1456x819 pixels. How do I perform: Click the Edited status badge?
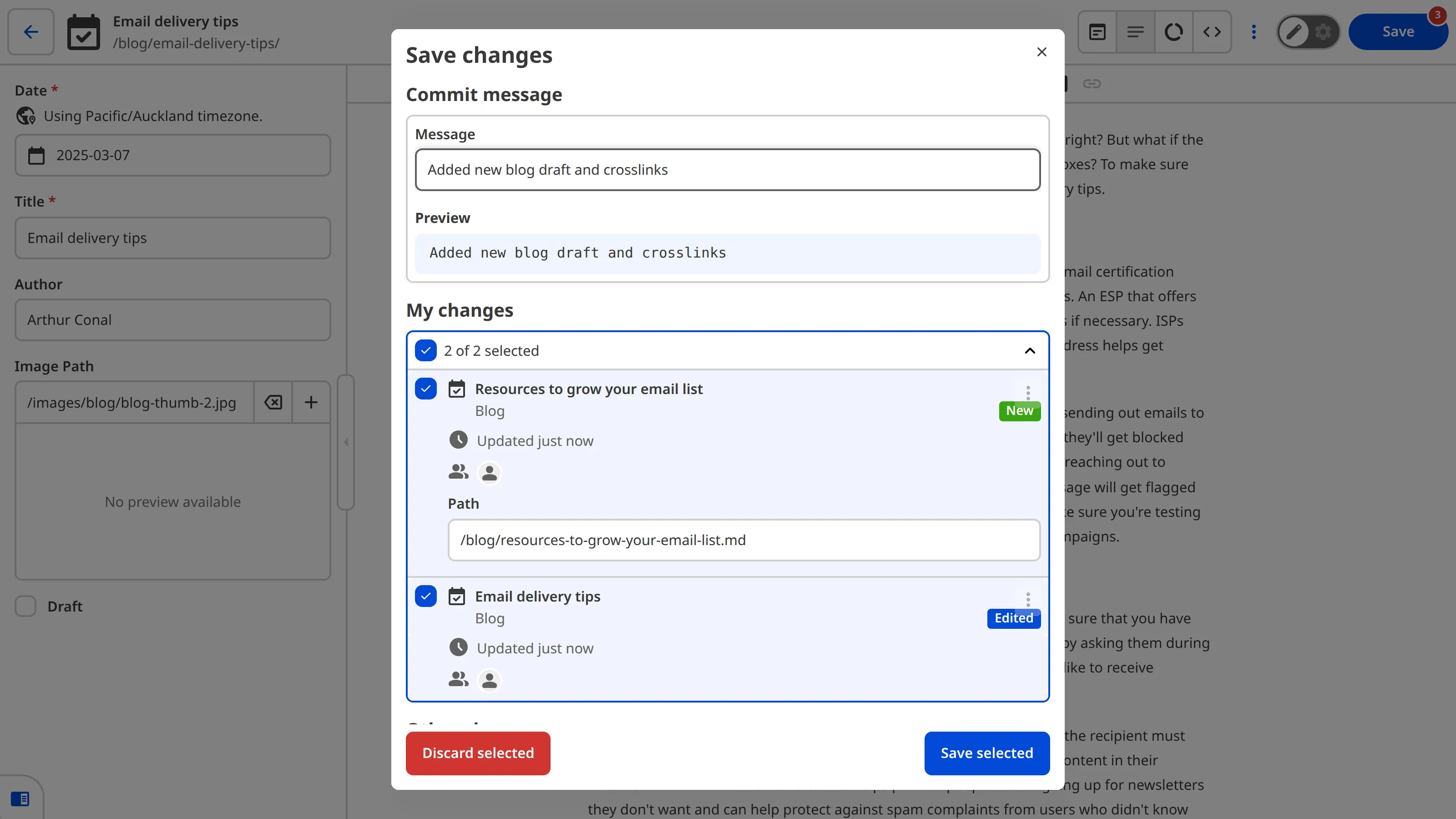(1013, 618)
